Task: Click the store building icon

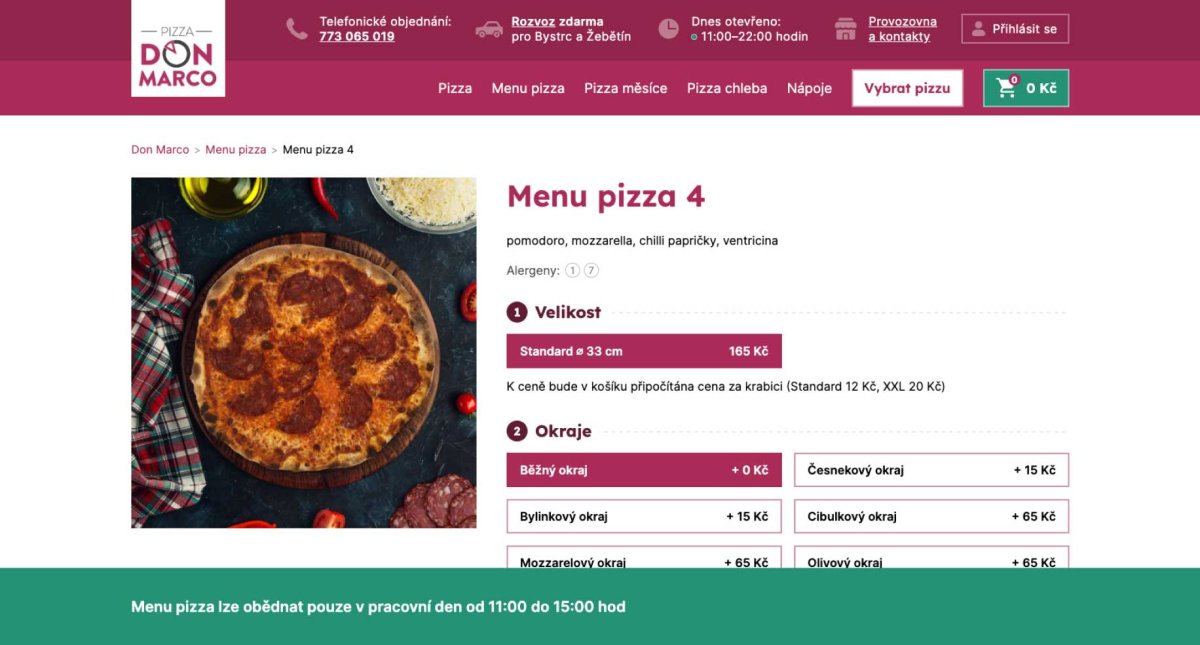Action: coord(846,29)
